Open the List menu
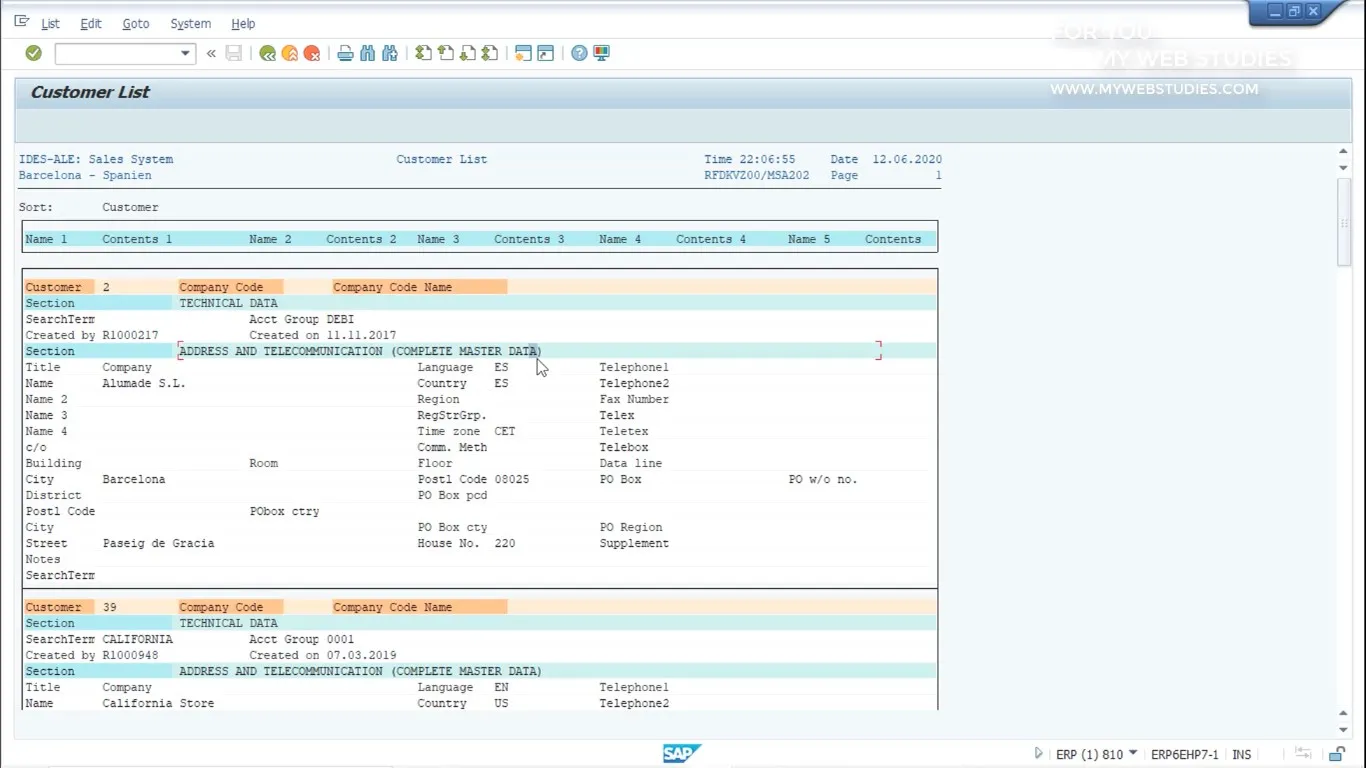Image resolution: width=1366 pixels, height=768 pixels. coord(50,23)
